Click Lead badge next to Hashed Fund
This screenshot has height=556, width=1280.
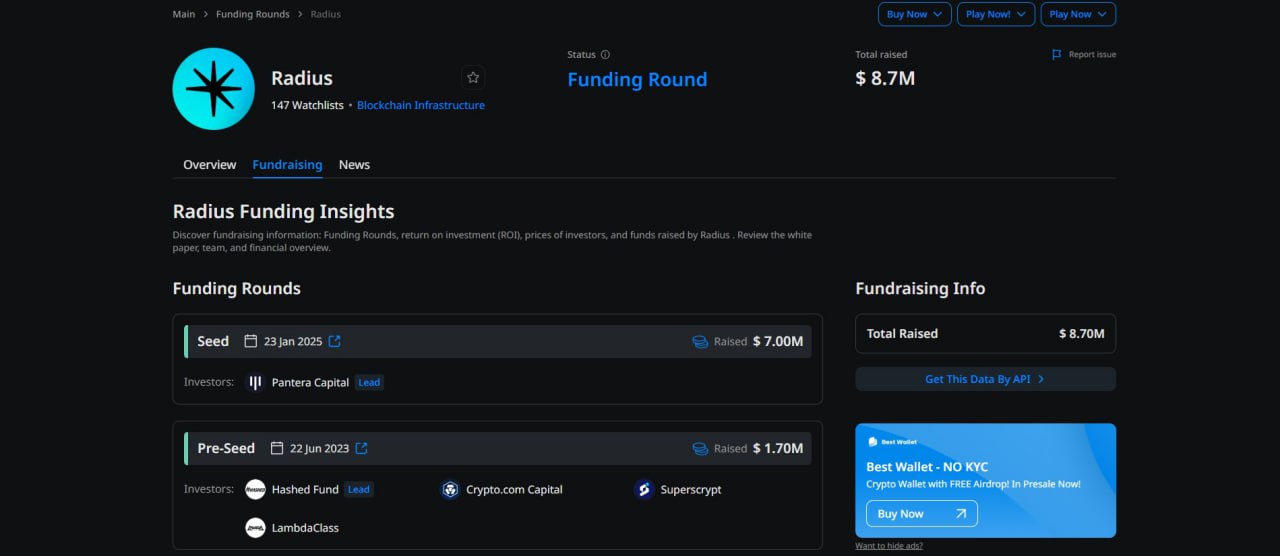359,489
